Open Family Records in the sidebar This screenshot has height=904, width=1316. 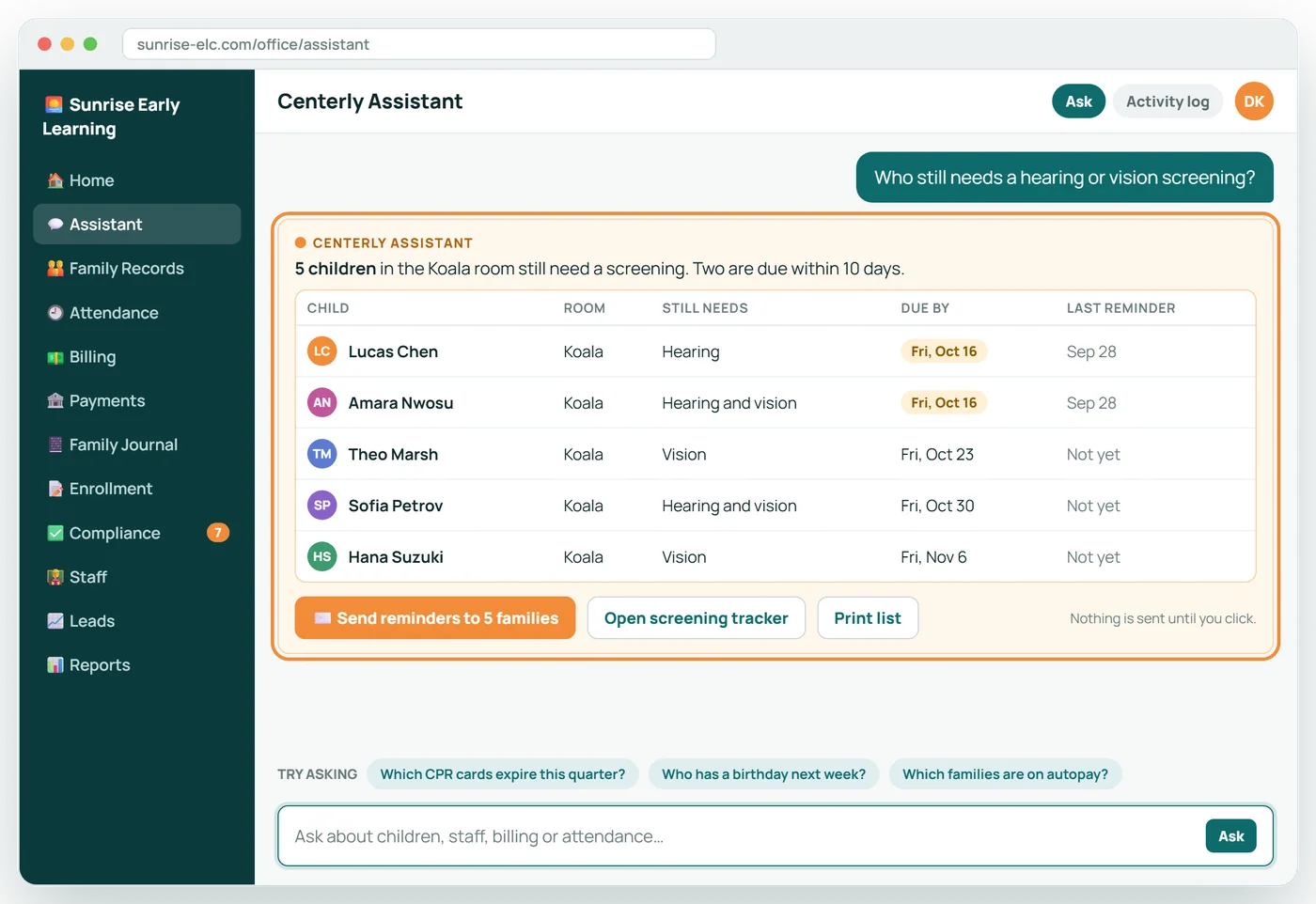[137, 269]
